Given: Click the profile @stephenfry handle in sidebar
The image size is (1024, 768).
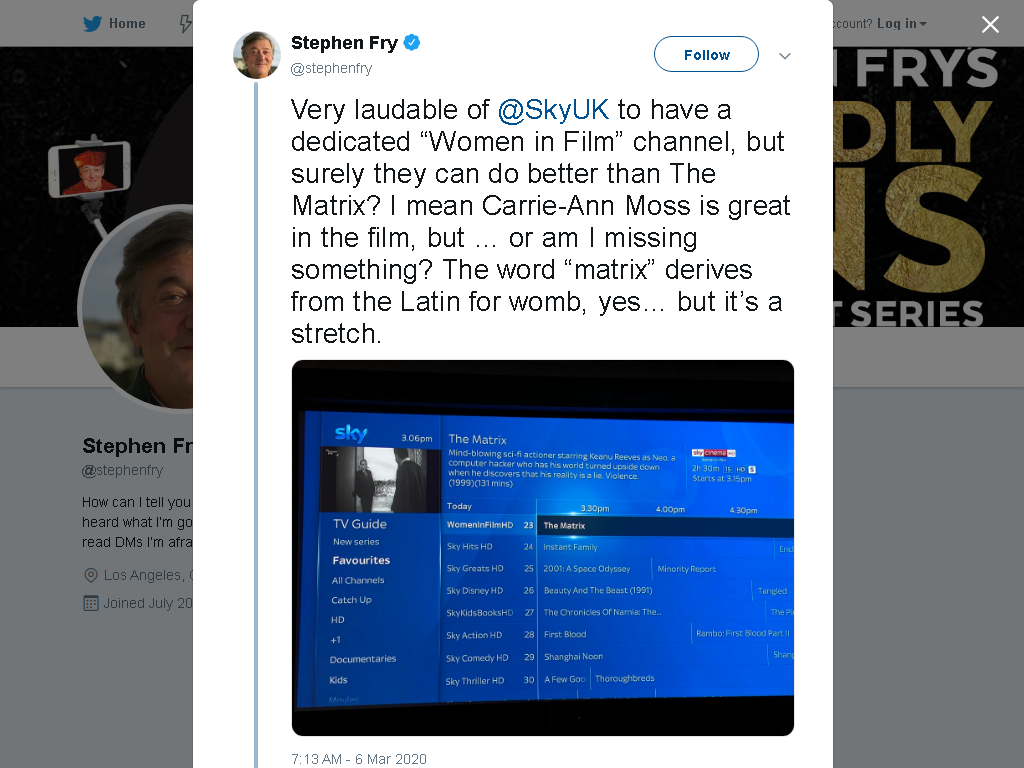Looking at the screenshot, I should pos(122,470).
